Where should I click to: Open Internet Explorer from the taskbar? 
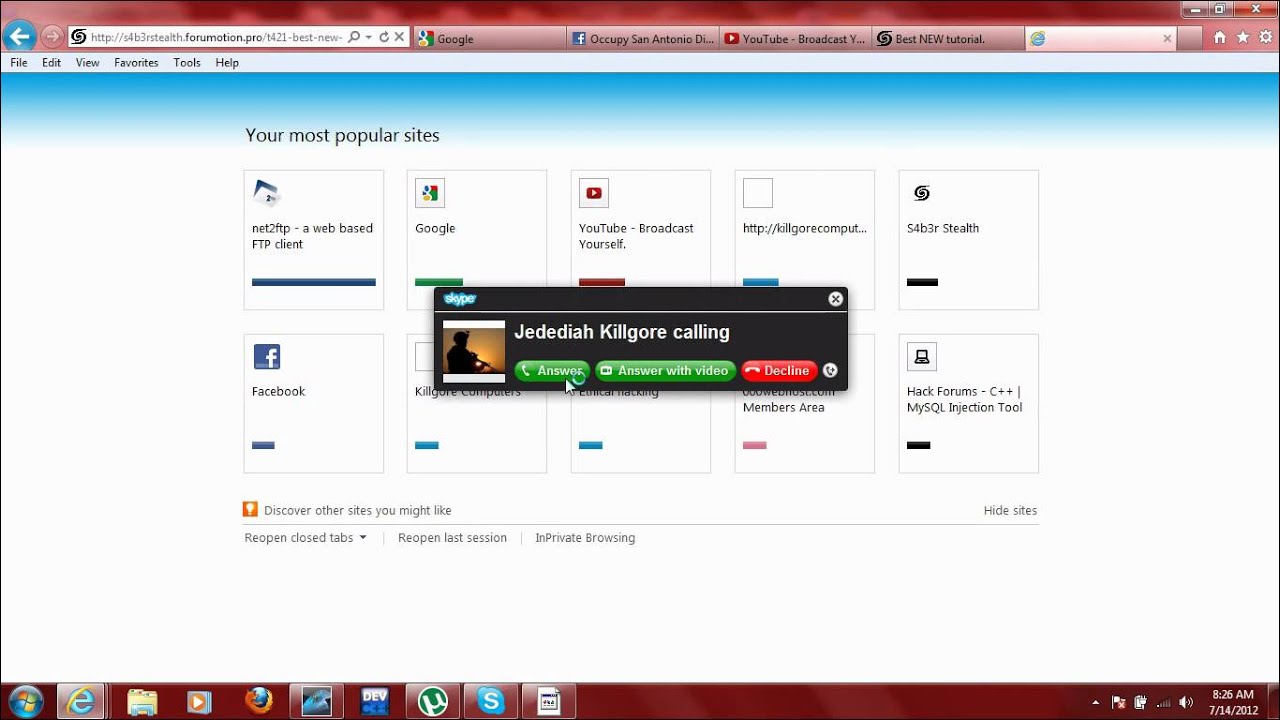tap(80, 701)
